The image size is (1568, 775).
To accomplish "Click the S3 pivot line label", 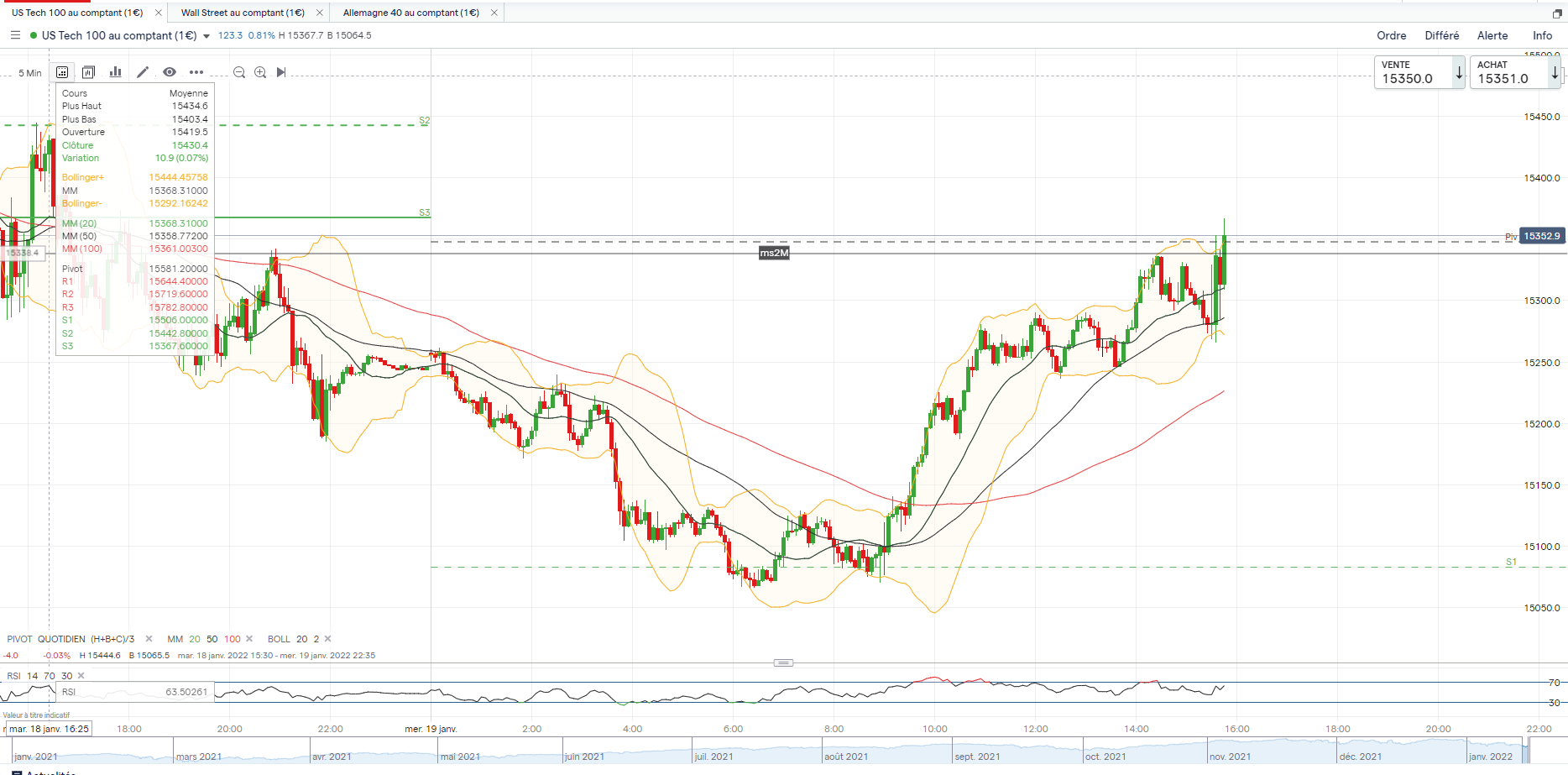I will pos(425,213).
